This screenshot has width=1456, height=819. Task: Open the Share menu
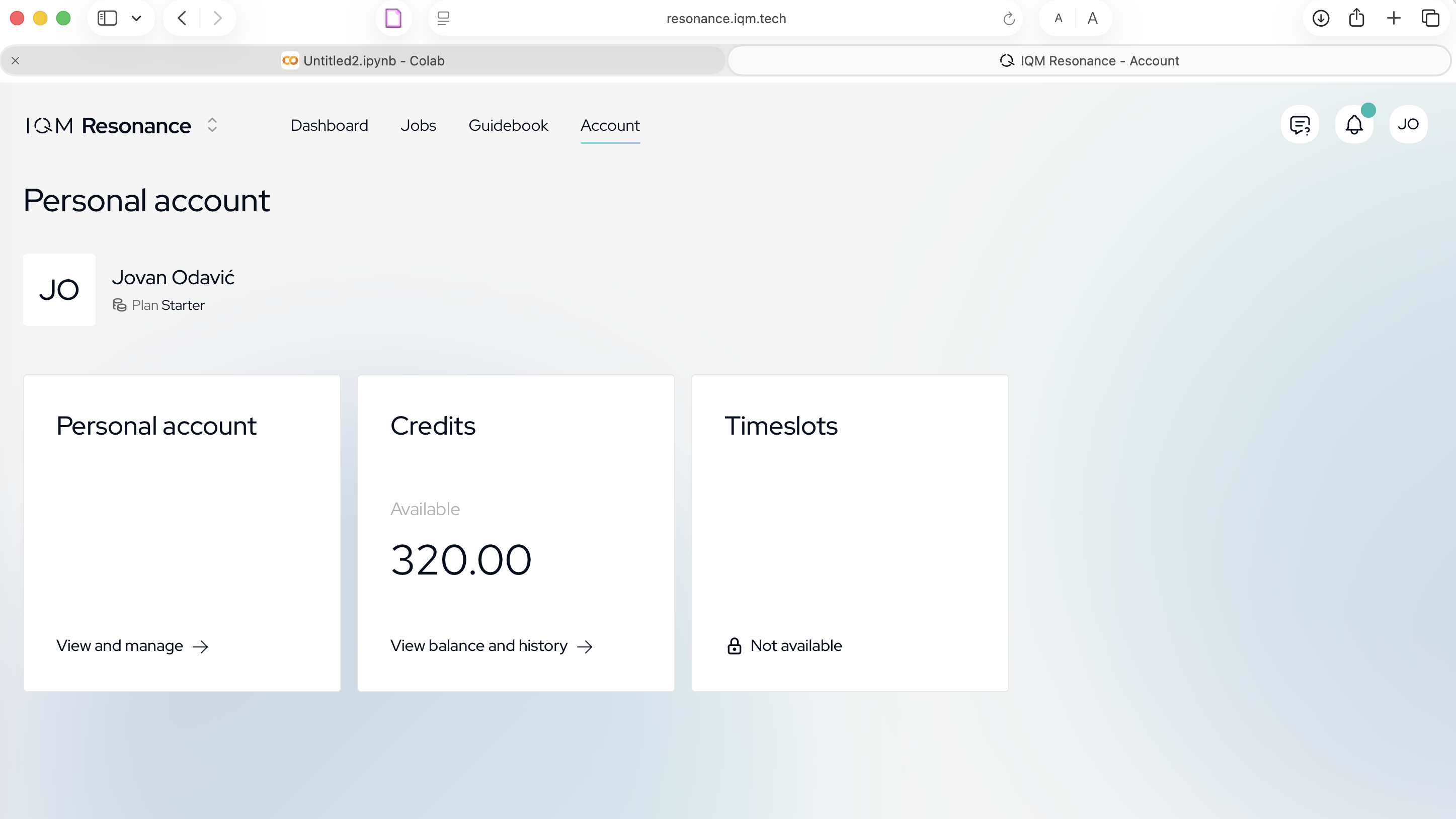pyautogui.click(x=1356, y=19)
